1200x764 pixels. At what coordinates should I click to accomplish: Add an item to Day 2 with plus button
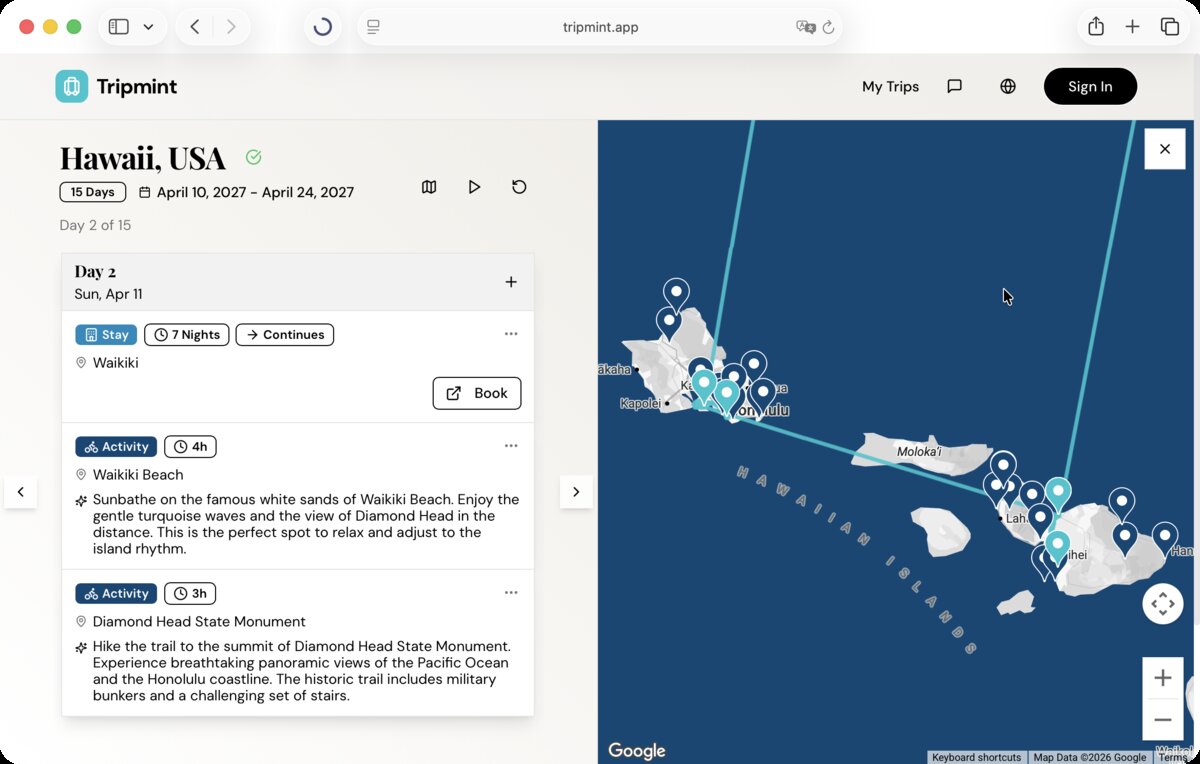[x=511, y=282]
